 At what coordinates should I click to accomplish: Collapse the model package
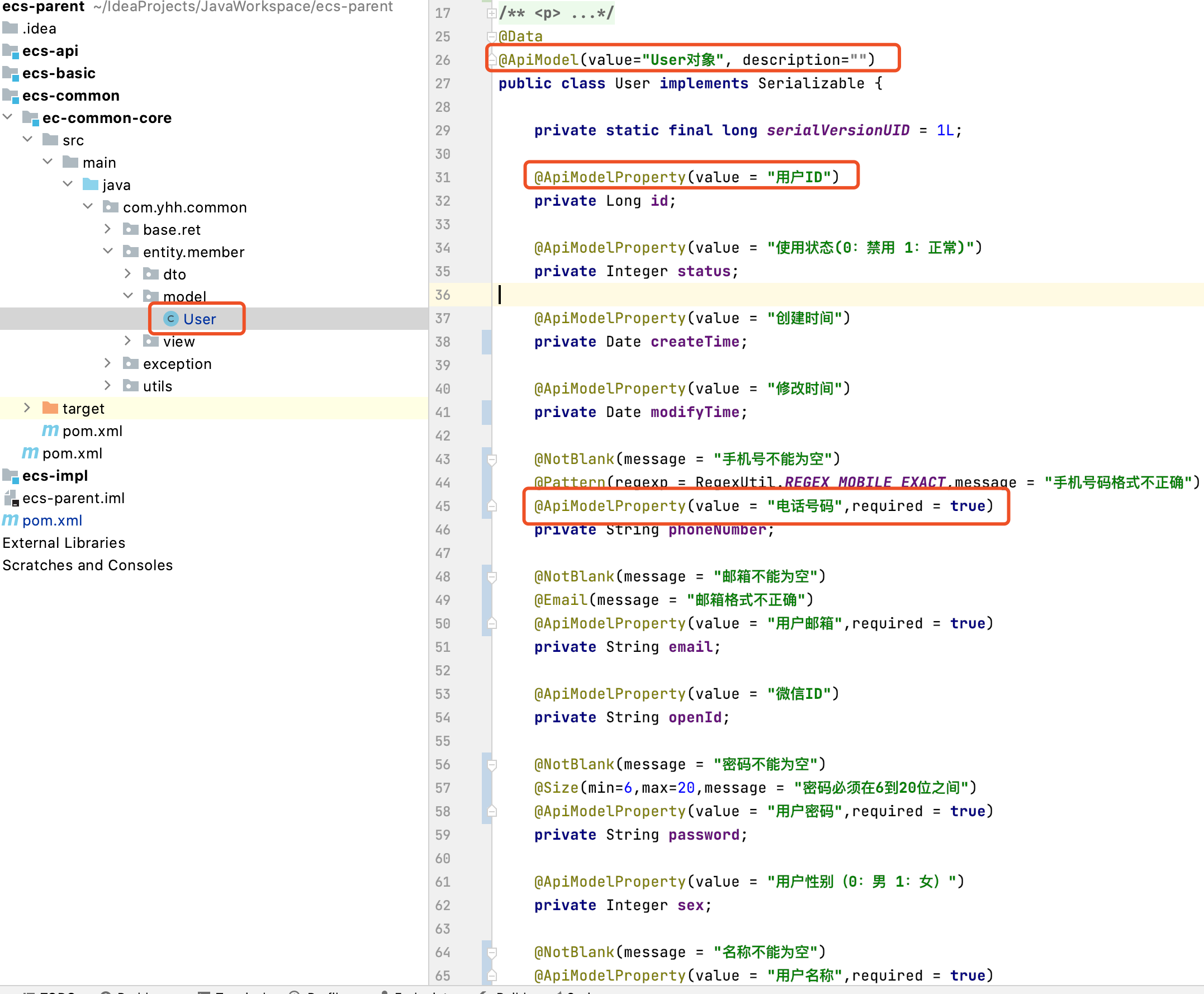128,296
